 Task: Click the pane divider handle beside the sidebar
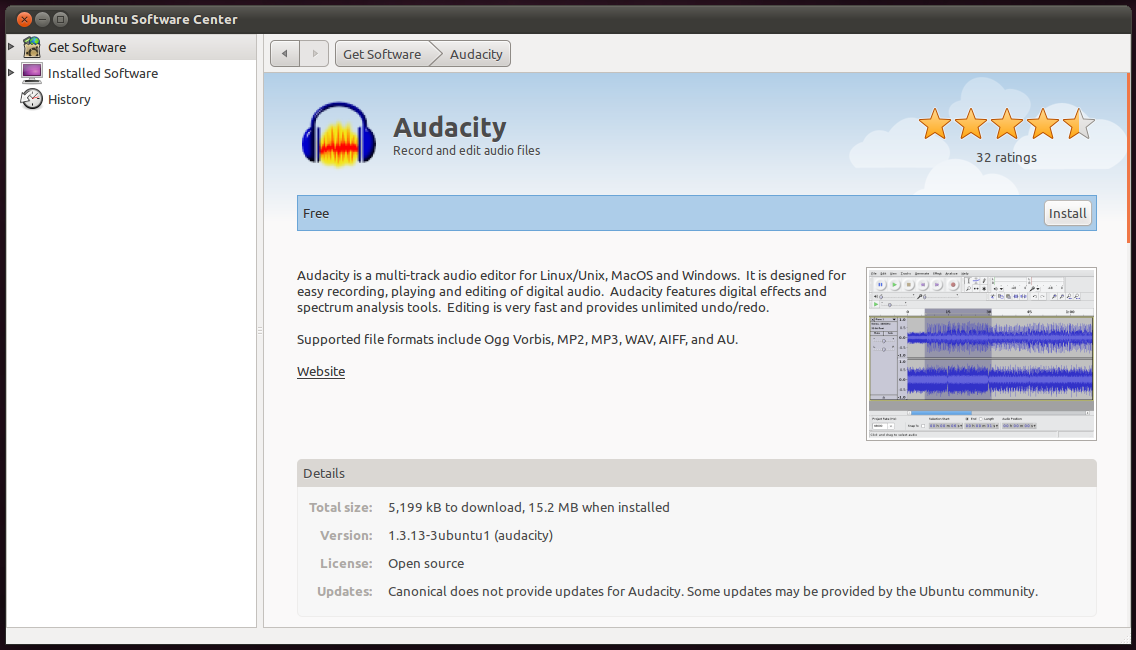(x=260, y=330)
